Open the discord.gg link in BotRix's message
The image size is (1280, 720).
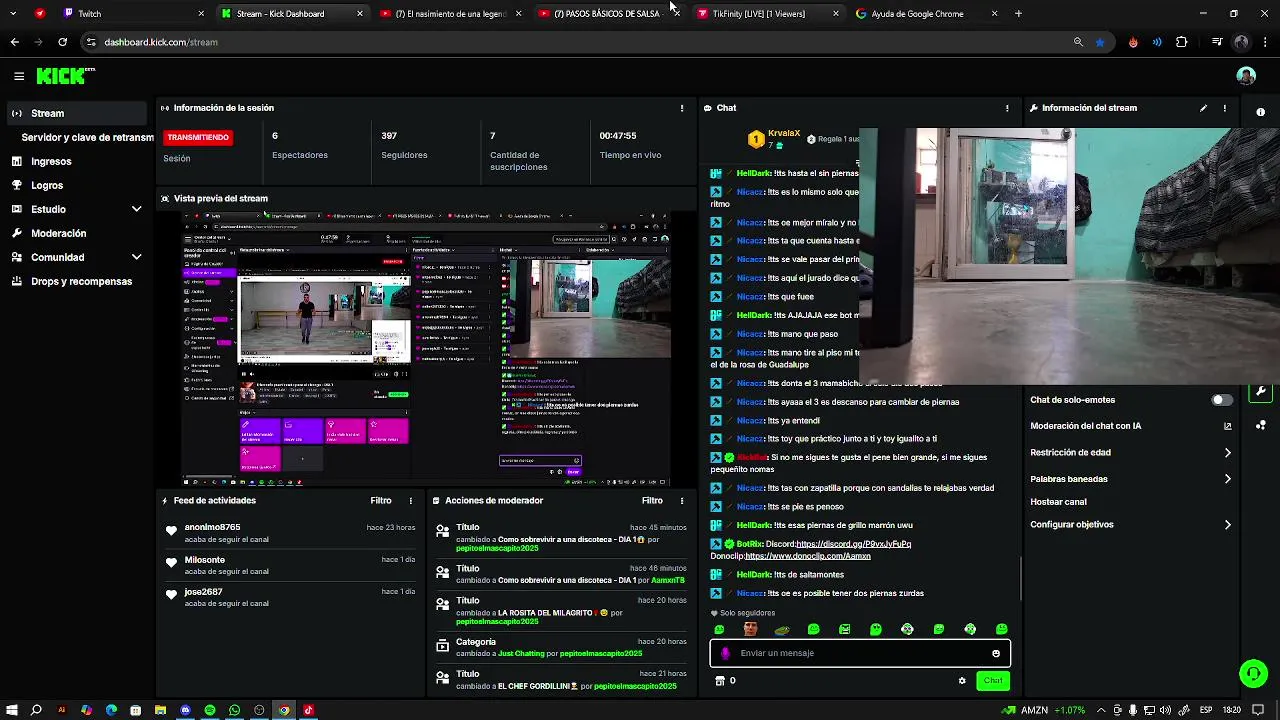tap(853, 544)
